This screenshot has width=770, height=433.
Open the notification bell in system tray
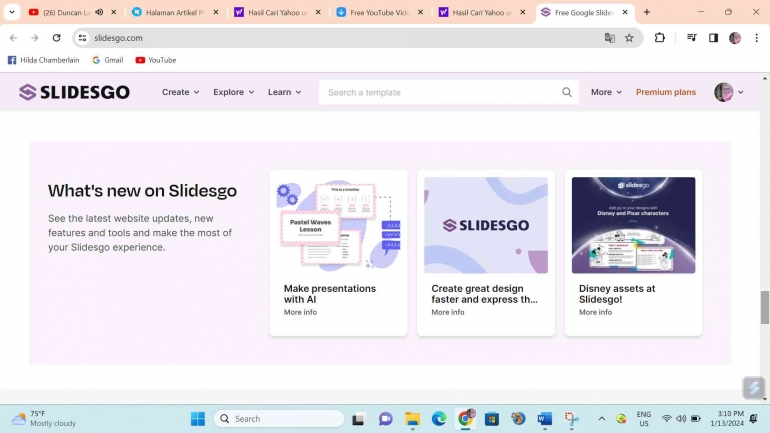point(754,419)
